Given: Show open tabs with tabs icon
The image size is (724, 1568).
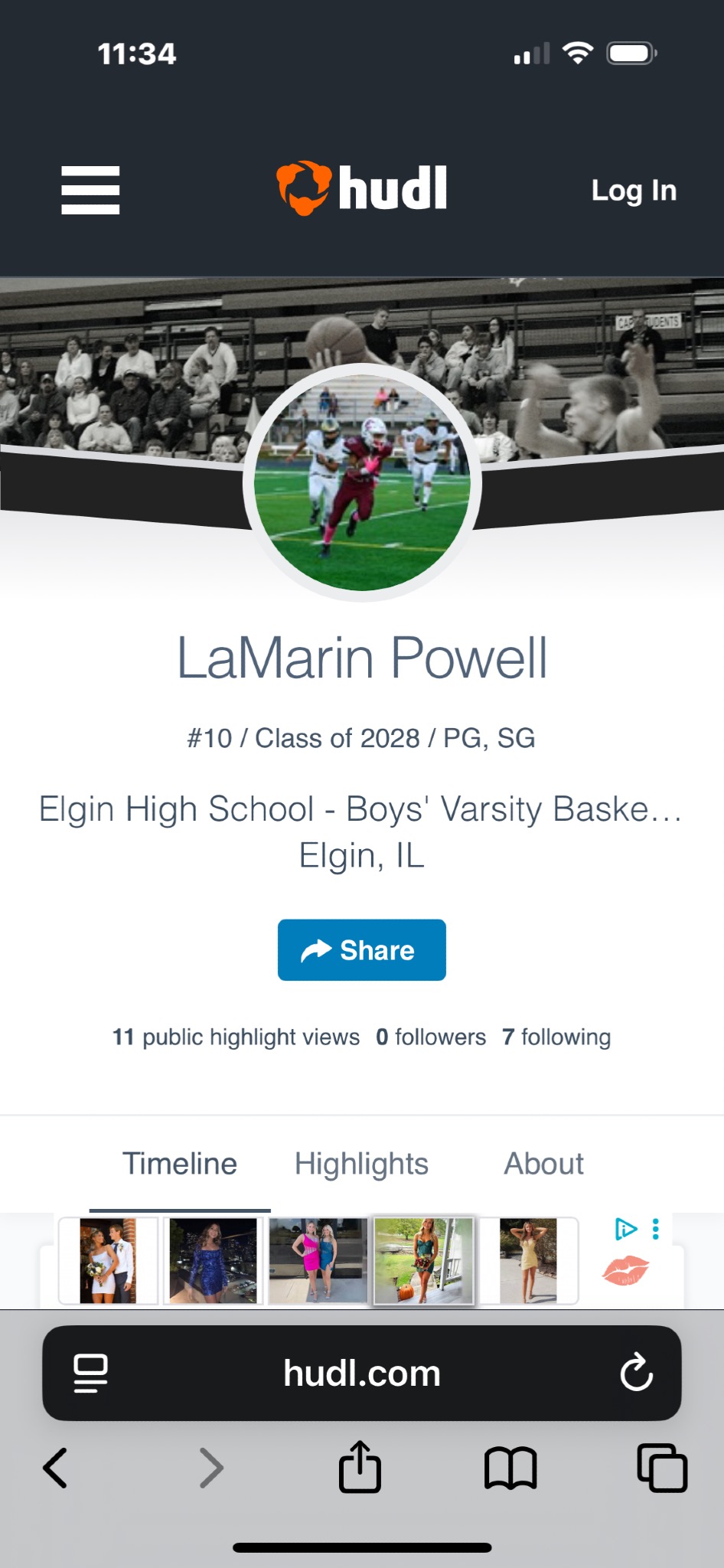Looking at the screenshot, I should 662,1468.
